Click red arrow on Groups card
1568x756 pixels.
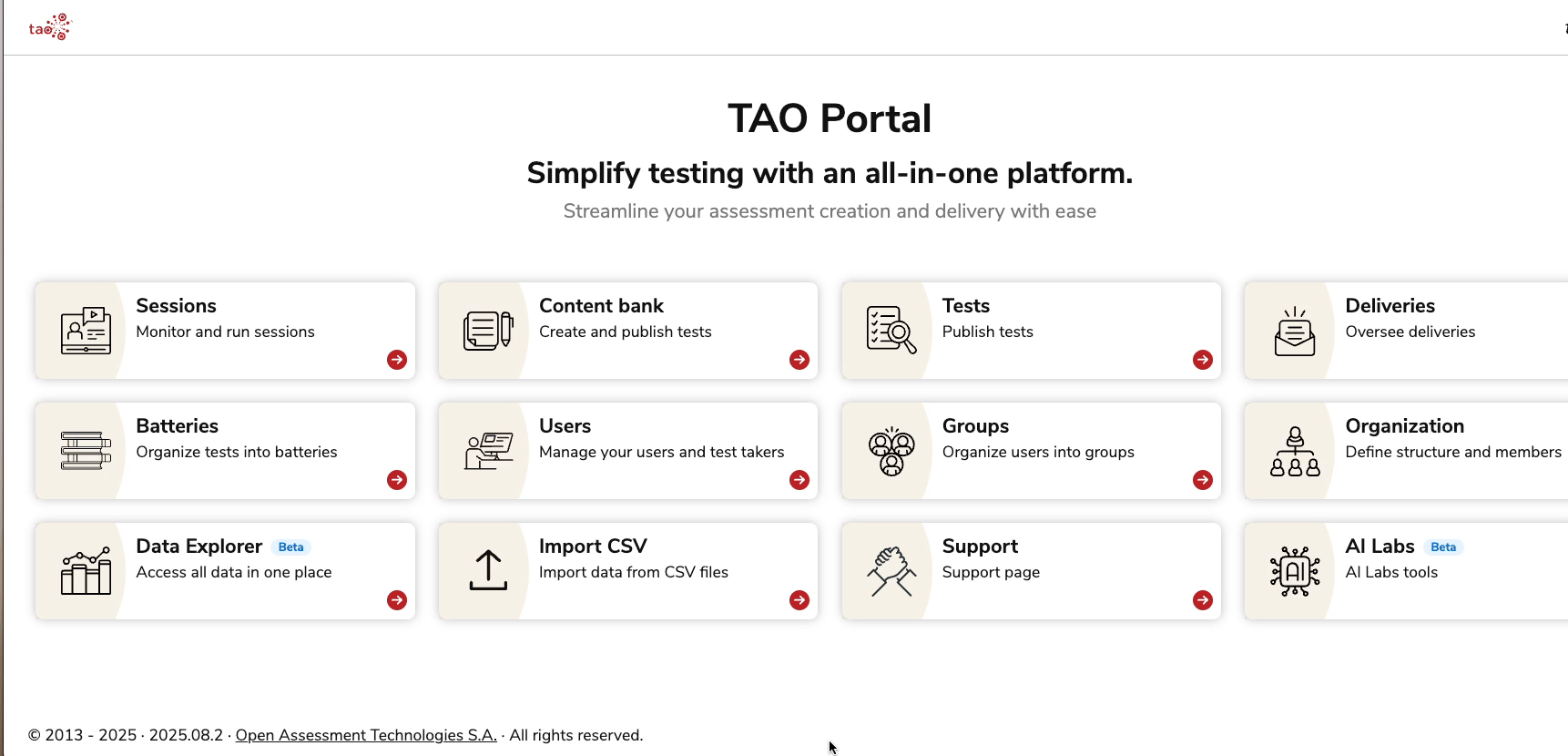coord(1203,480)
